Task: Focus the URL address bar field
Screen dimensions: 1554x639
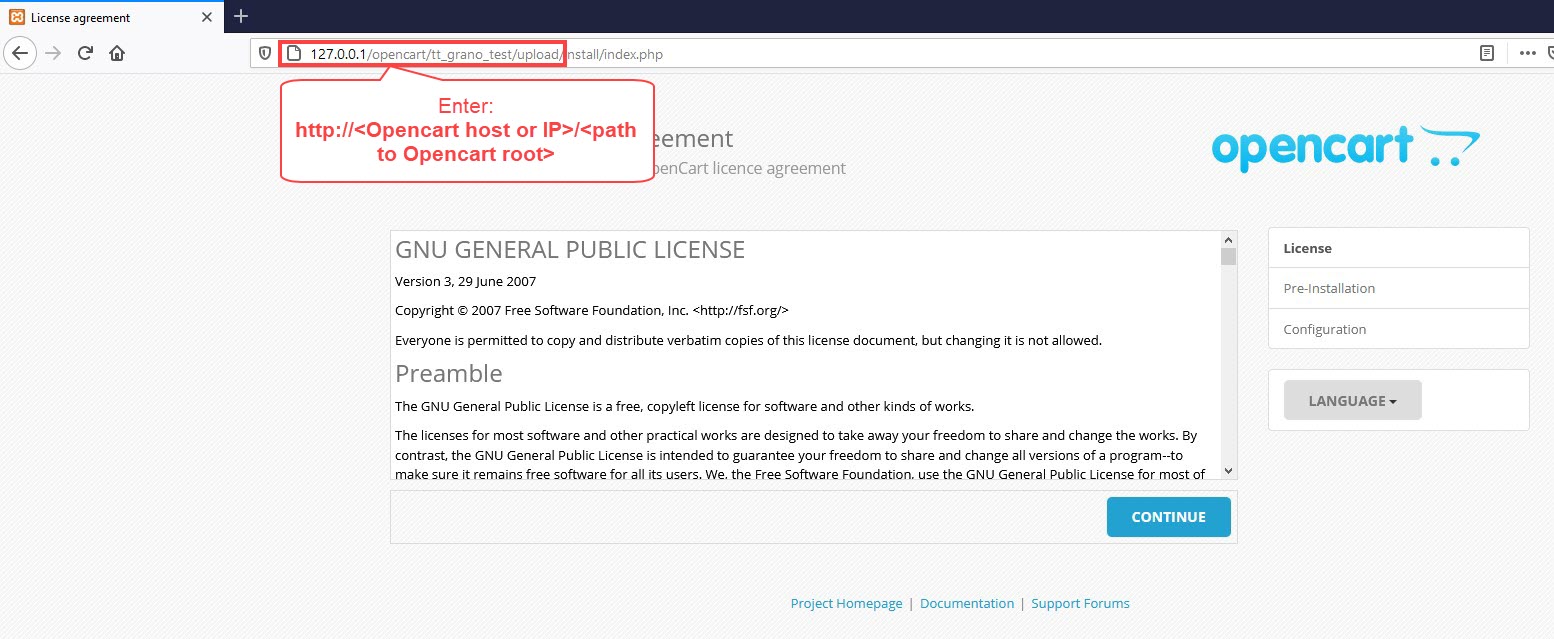Action: [860, 53]
